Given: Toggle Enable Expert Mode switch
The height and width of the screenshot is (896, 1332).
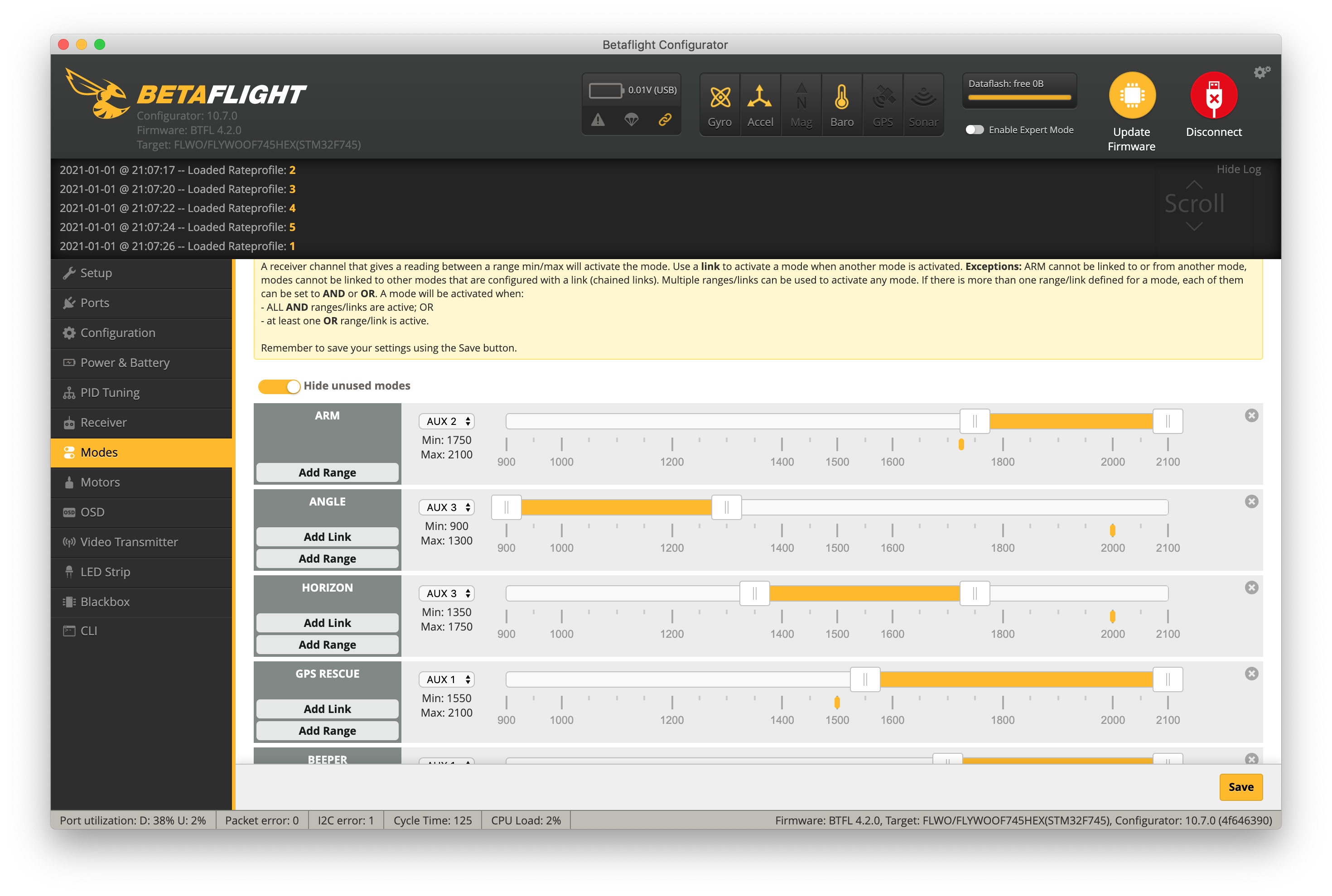Looking at the screenshot, I should (x=974, y=130).
